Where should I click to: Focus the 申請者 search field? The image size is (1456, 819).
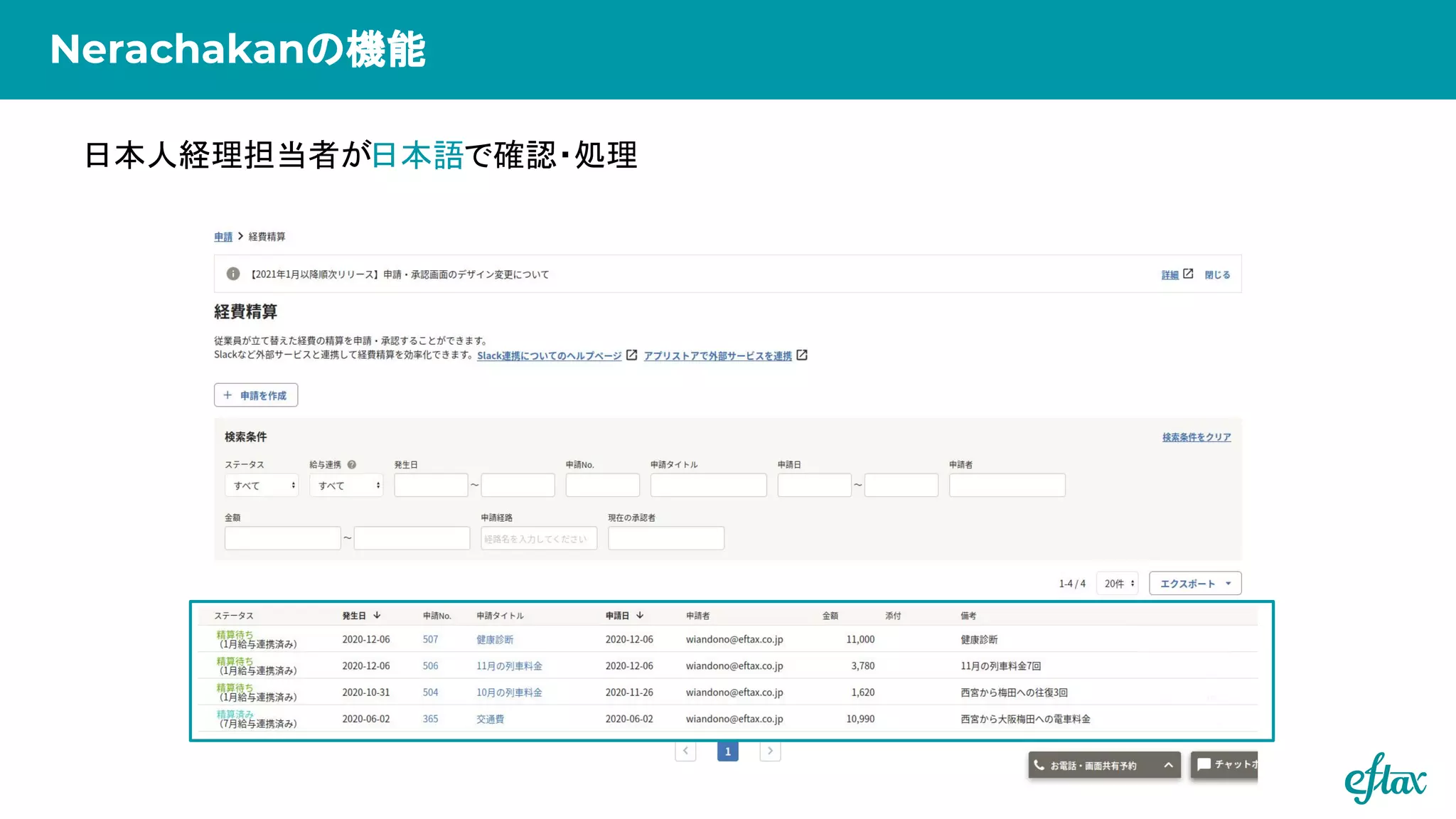(1007, 486)
